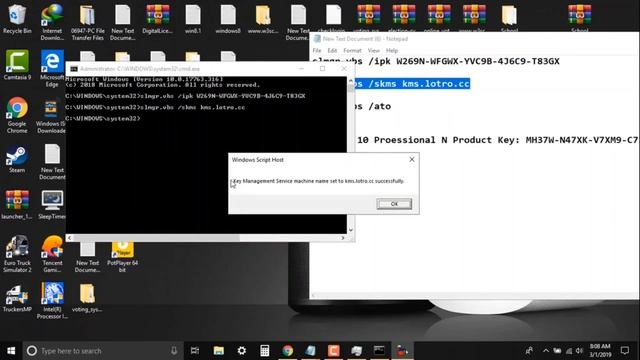Image resolution: width=640 pixels, height=360 pixels.
Task: Open Settings gear from taskbar
Action: coord(242,351)
